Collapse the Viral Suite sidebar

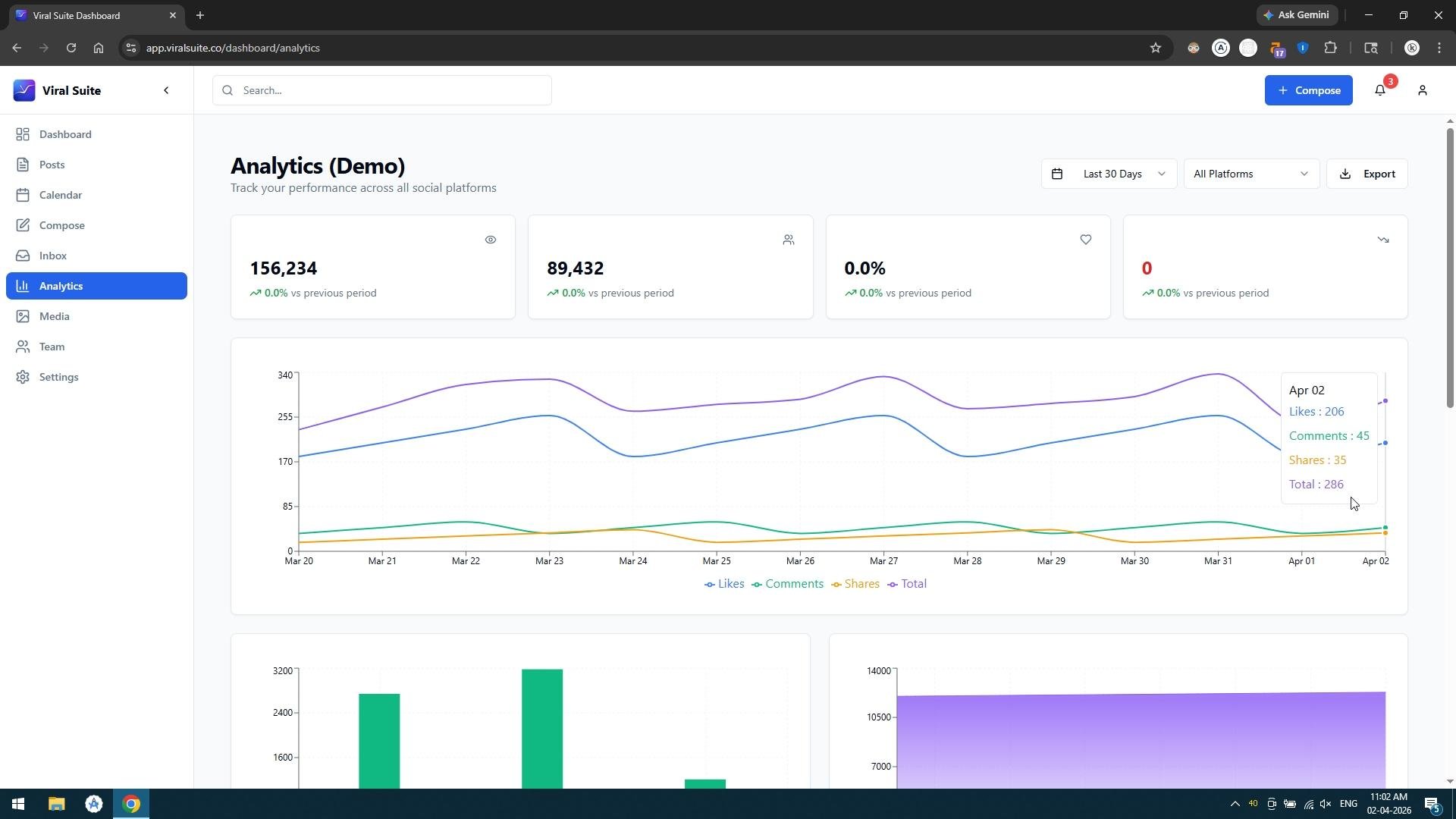point(166,90)
